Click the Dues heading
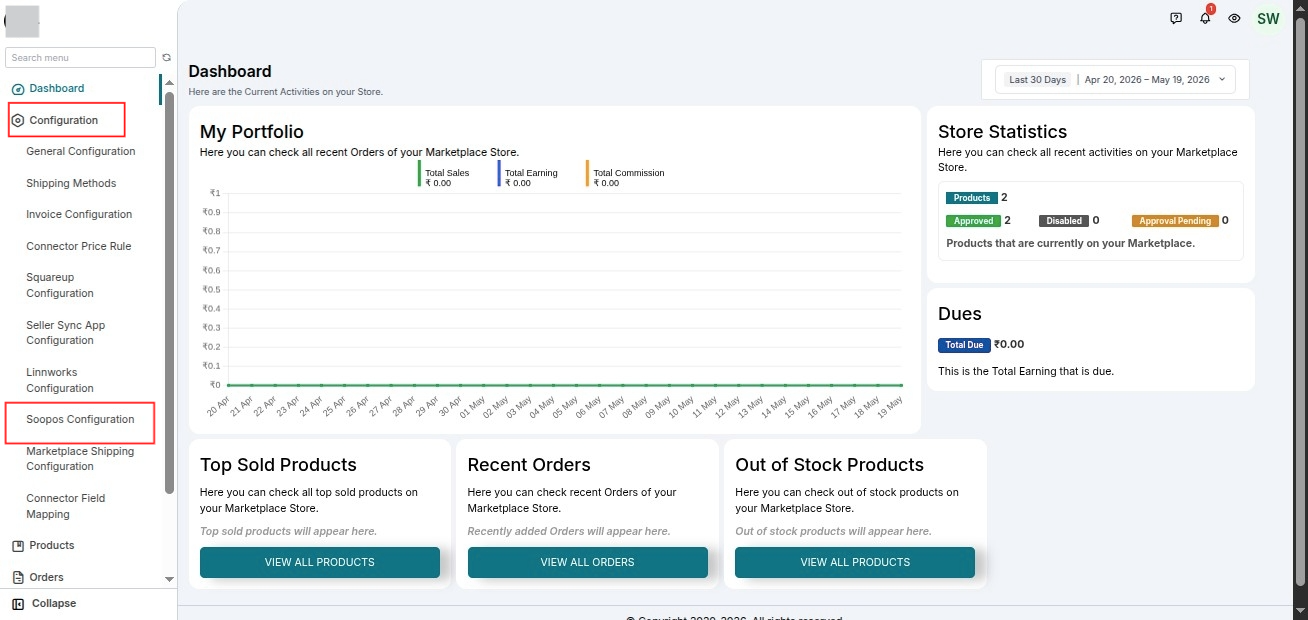The width and height of the screenshot is (1308, 620). coord(960,314)
